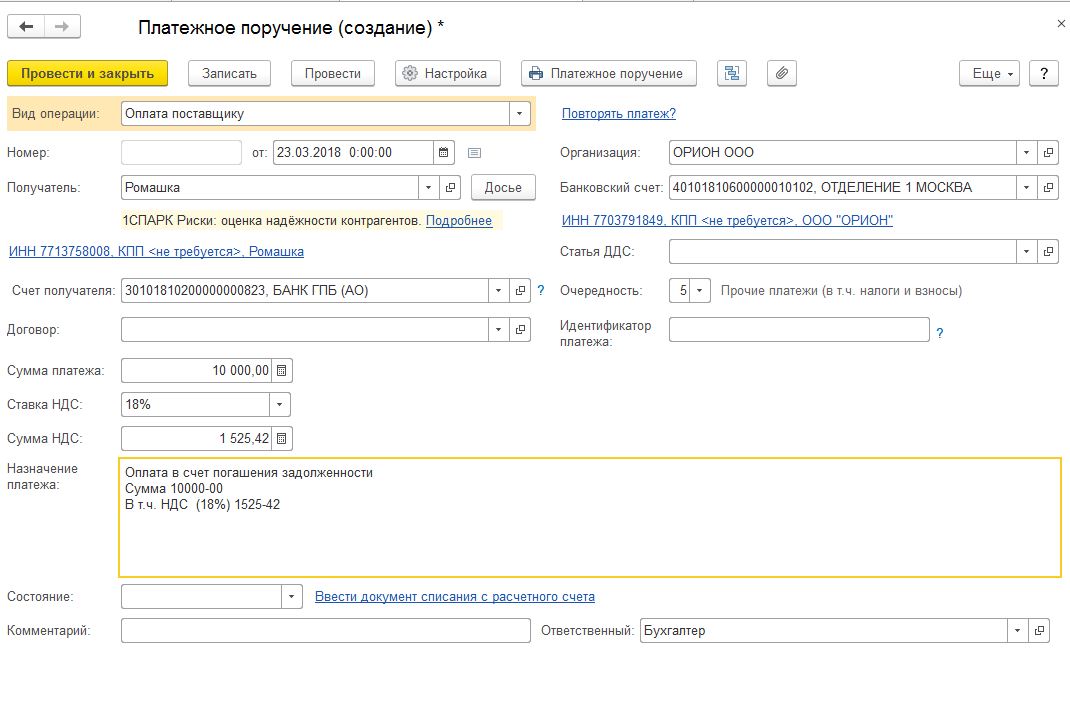This screenshot has height=704, width=1070.
Task: Open Получатель record with open icon
Action: [x=450, y=187]
